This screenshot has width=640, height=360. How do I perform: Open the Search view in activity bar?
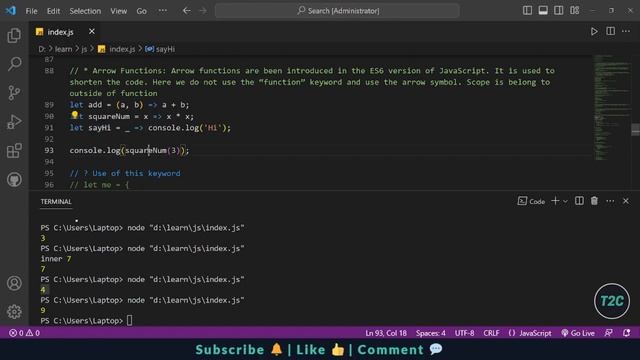pyautogui.click(x=14, y=64)
